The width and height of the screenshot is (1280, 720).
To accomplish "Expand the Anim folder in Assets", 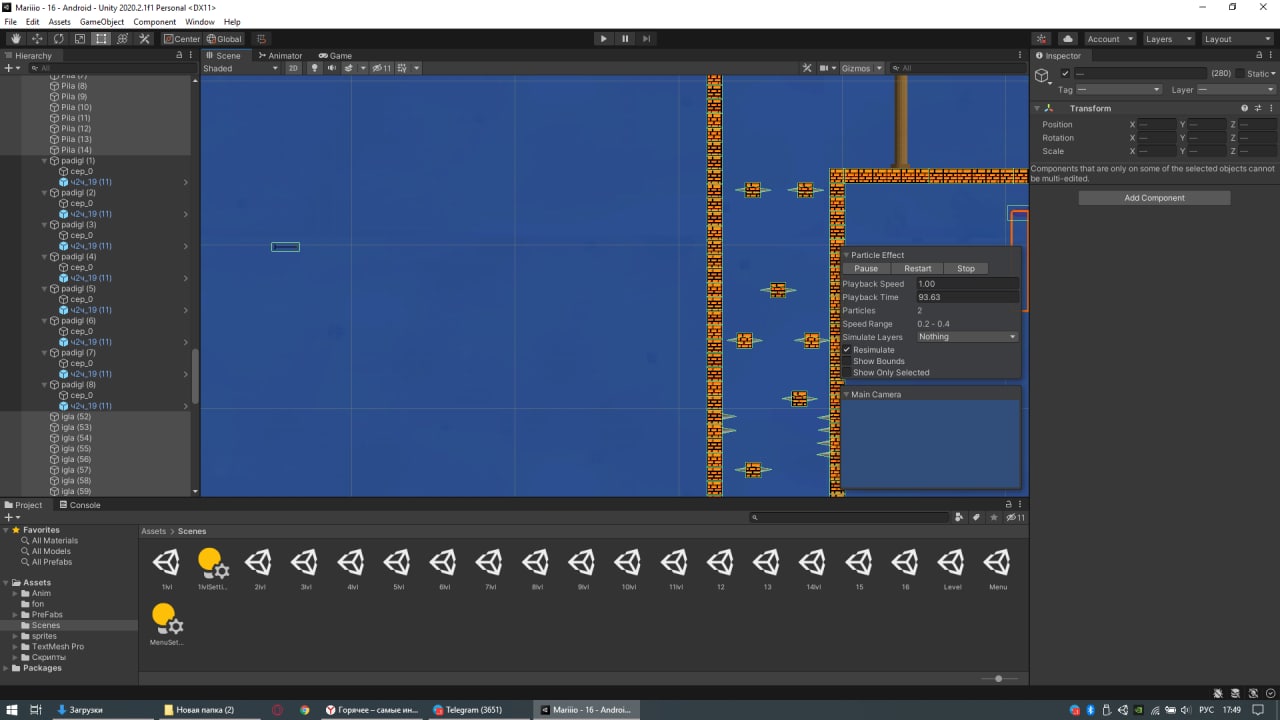I will 17,593.
